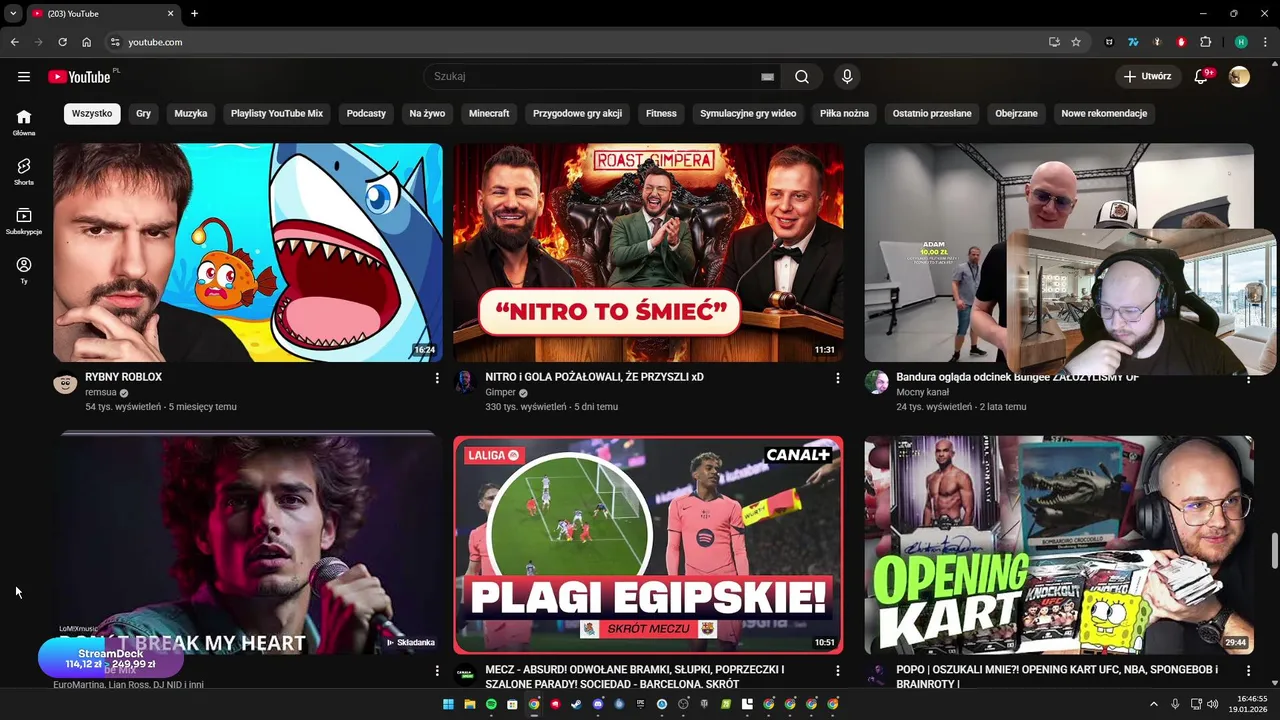Select the Na żywo filter chip

pos(427,114)
